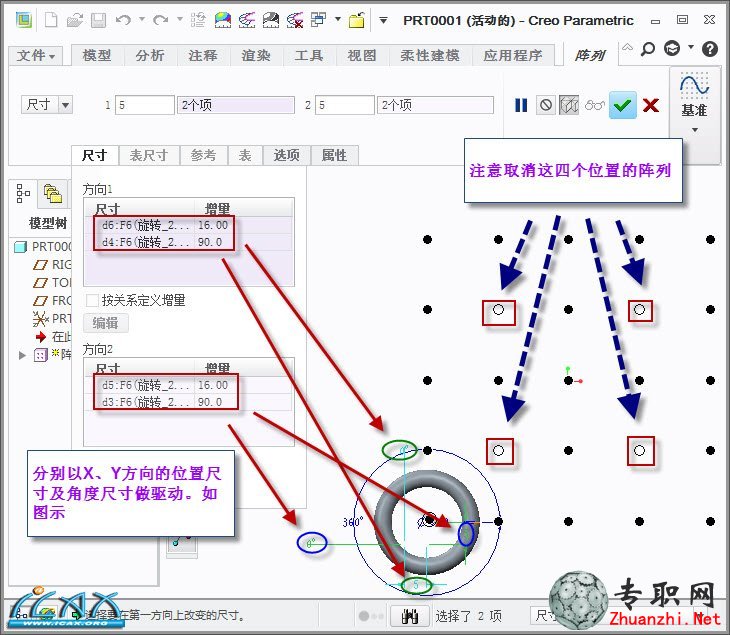
Task: Open the 表尺寸 panel tab
Action: pos(149,155)
